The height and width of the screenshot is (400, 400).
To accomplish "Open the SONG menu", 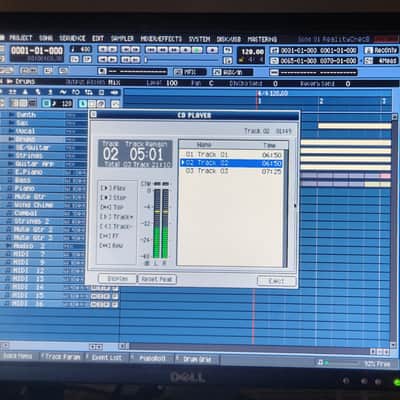I will point(46,38).
